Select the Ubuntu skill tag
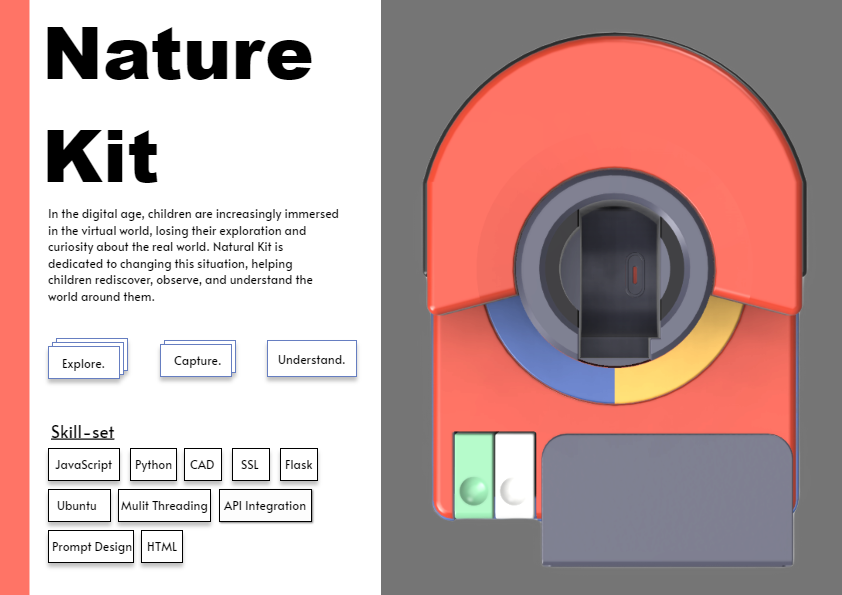The width and height of the screenshot is (842, 595). point(79,505)
